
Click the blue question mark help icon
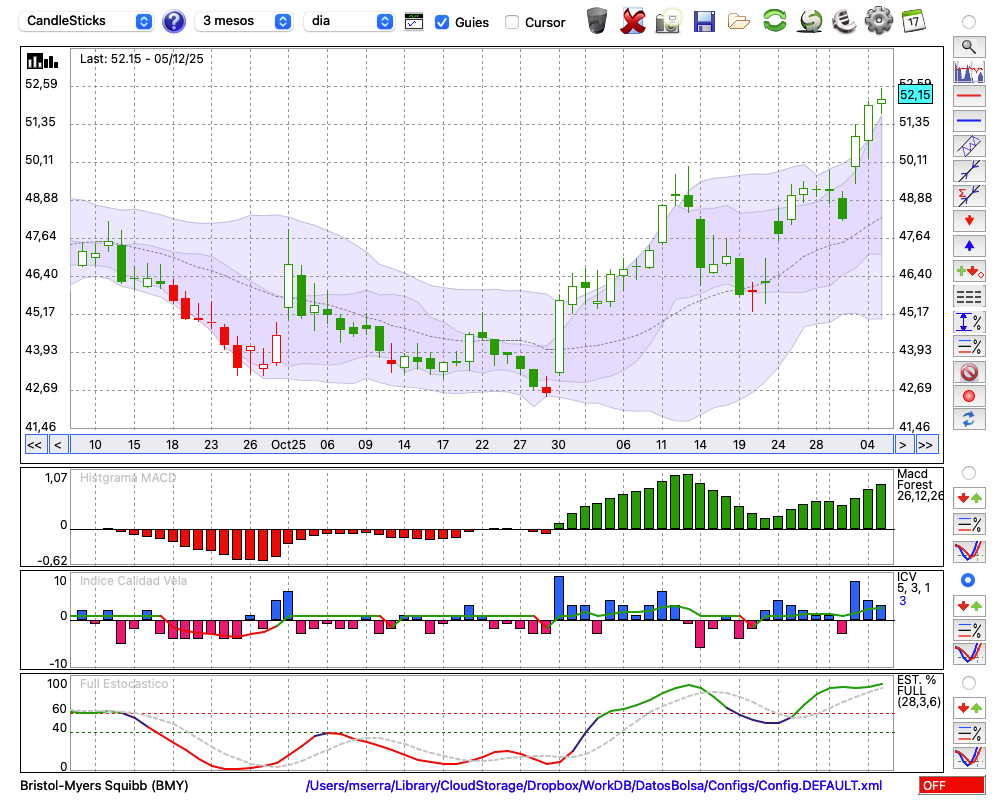click(173, 21)
